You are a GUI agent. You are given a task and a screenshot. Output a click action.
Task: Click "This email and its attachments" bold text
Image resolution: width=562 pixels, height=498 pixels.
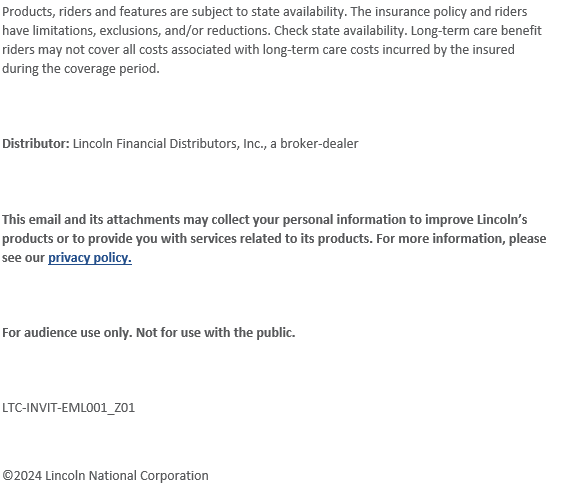[91, 219]
